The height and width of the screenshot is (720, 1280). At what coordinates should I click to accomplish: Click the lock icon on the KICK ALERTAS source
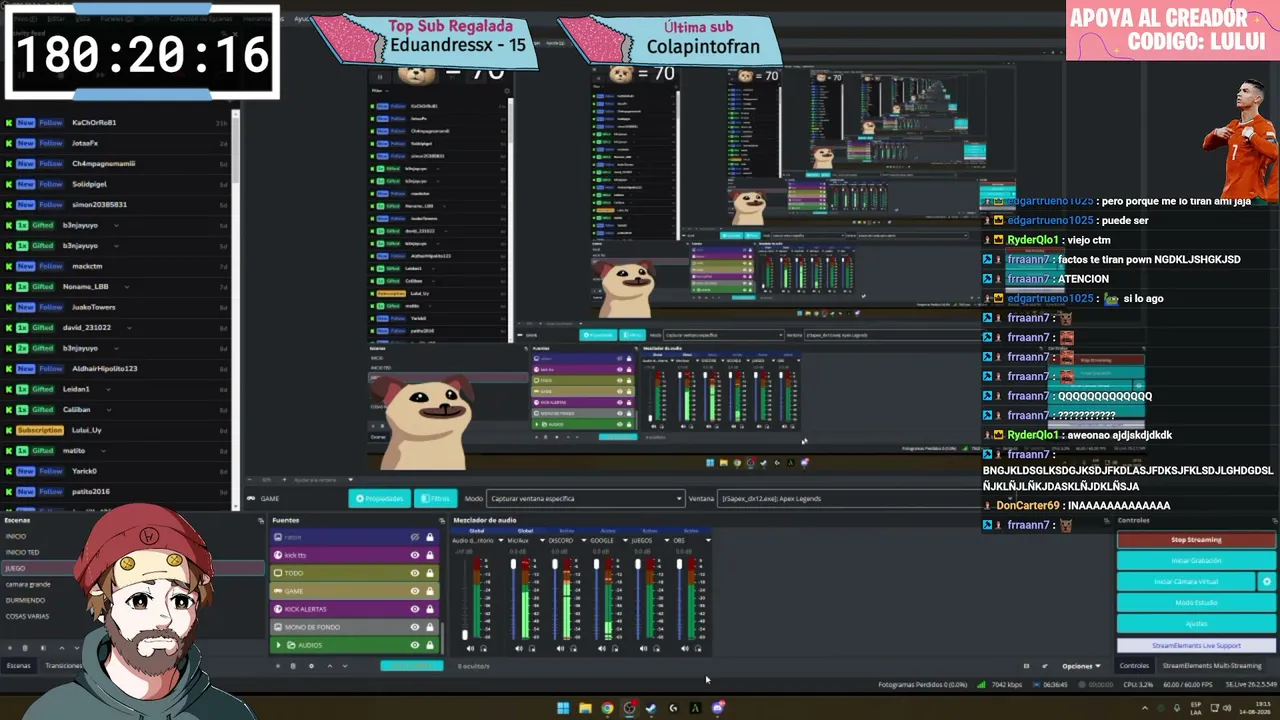point(430,609)
